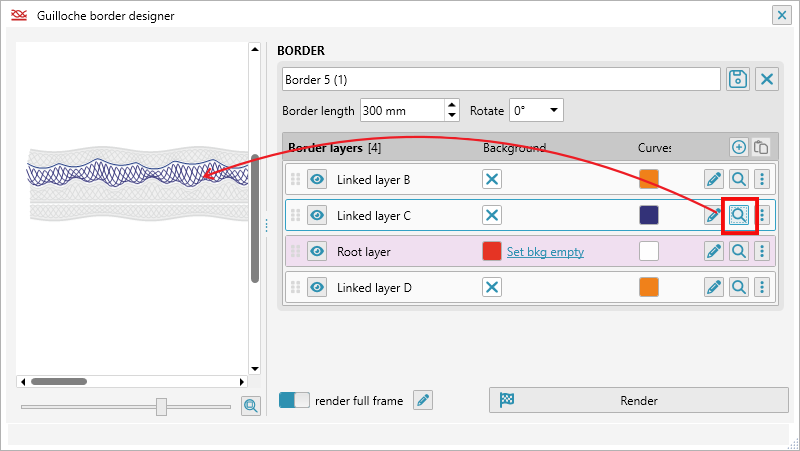The image size is (800, 451).
Task: Select the 'Linked layer B' row label
Action: coord(373,180)
